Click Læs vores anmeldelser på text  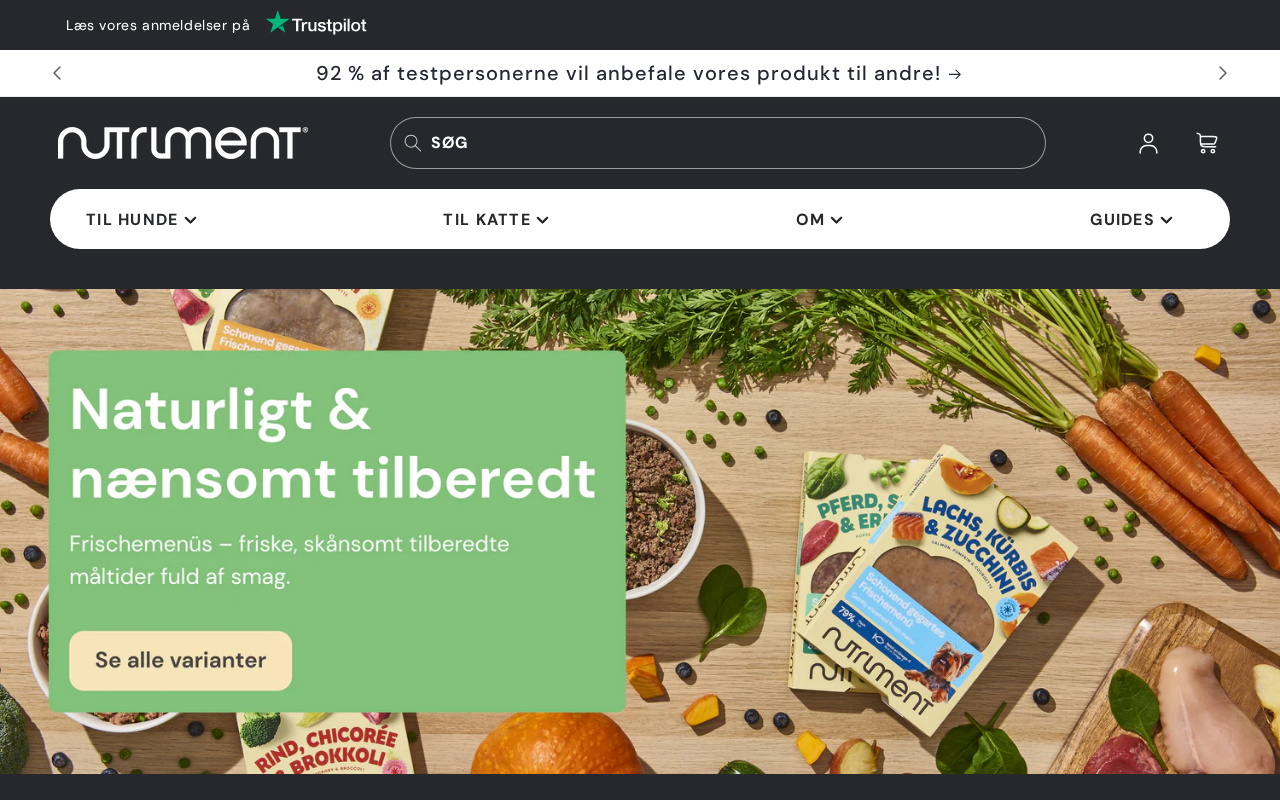158,25
